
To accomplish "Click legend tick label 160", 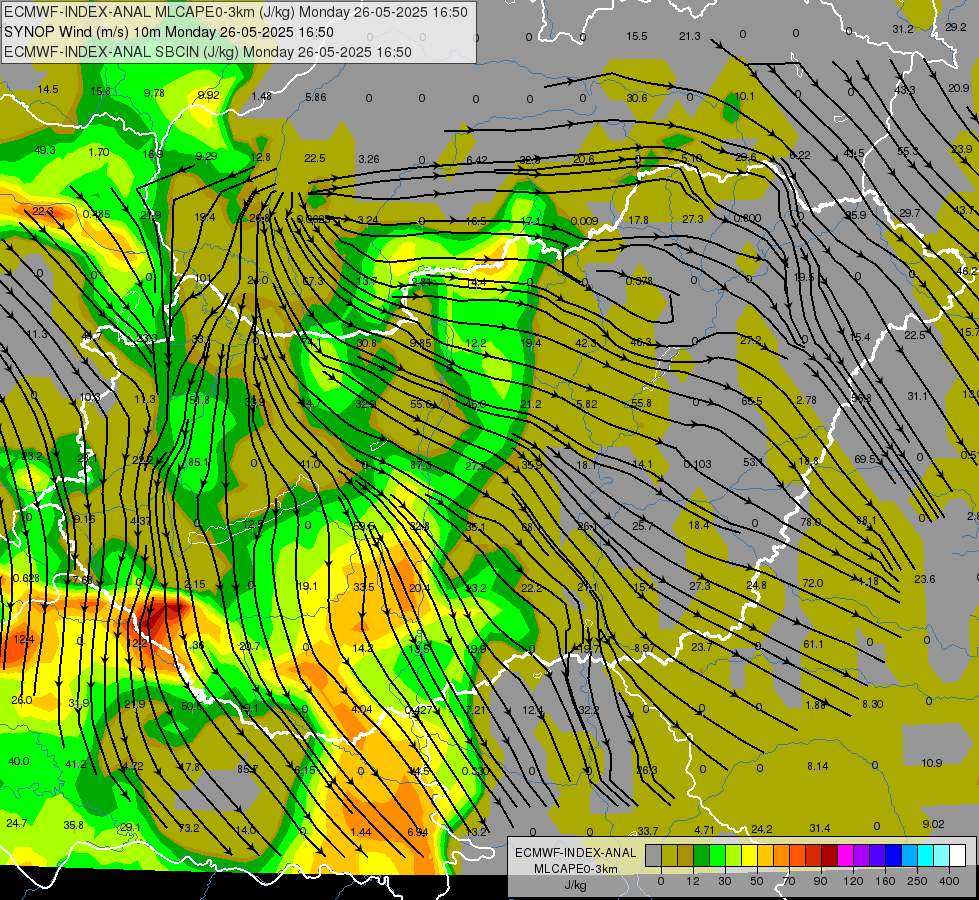I will pos(885,881).
